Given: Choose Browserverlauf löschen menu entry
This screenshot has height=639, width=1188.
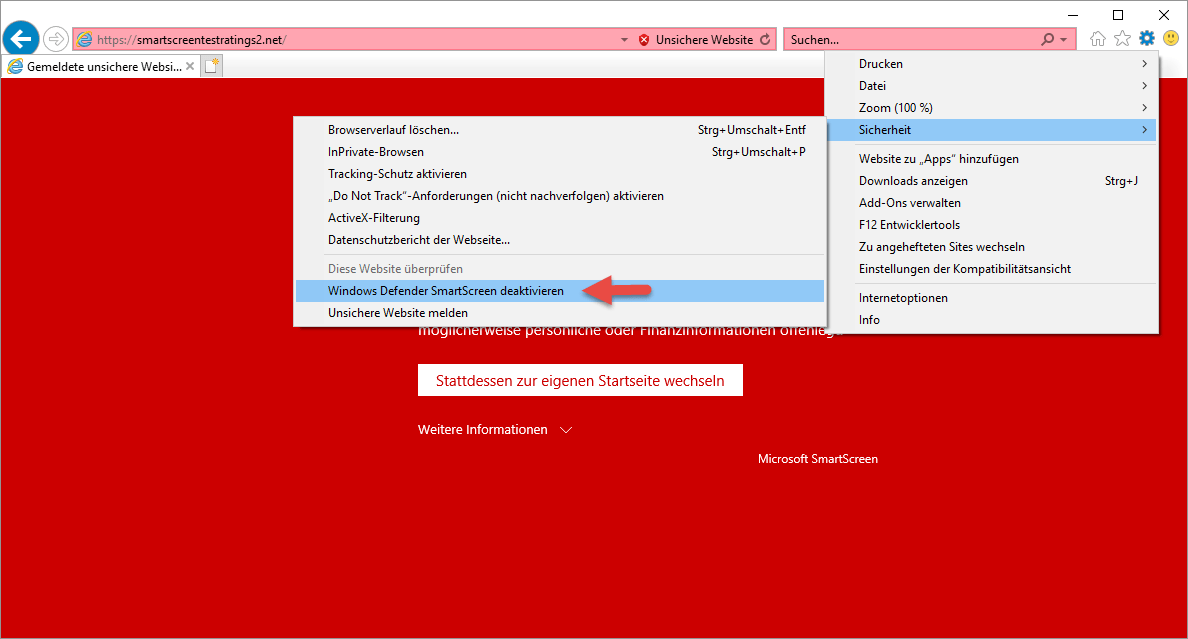Looking at the screenshot, I should pyautogui.click(x=394, y=130).
